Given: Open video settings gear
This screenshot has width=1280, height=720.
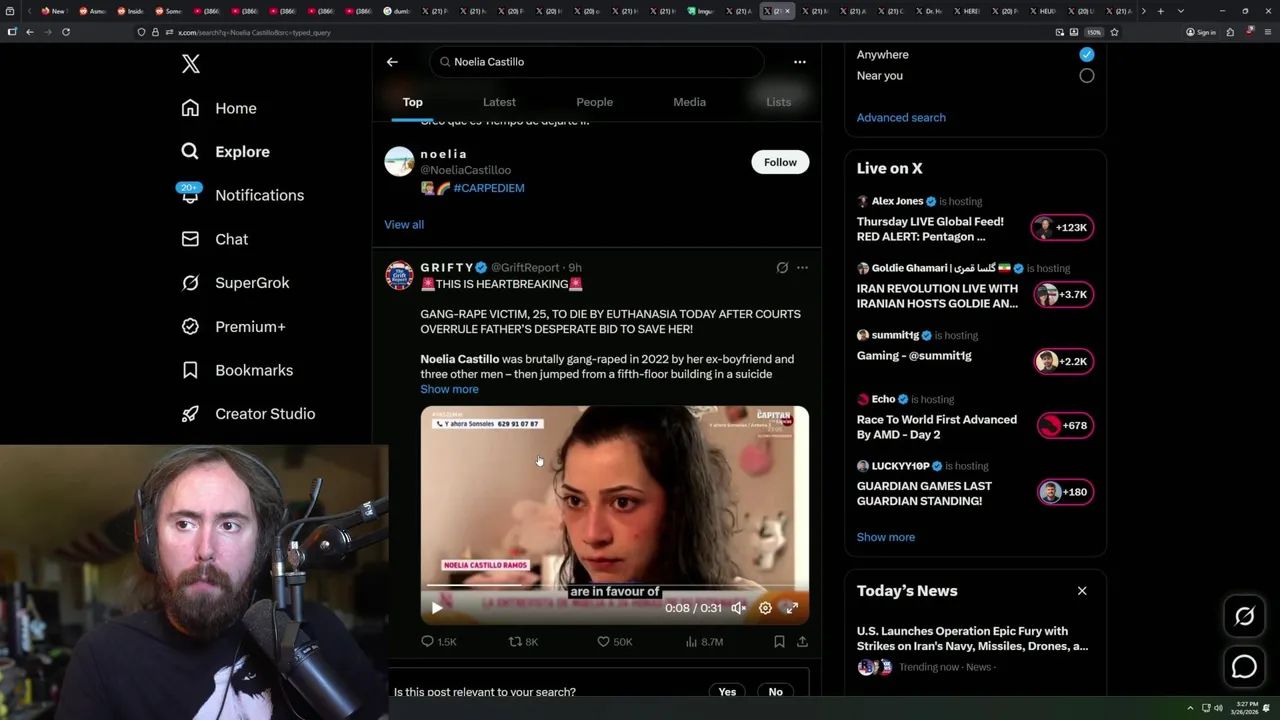Looking at the screenshot, I should click(x=765, y=608).
